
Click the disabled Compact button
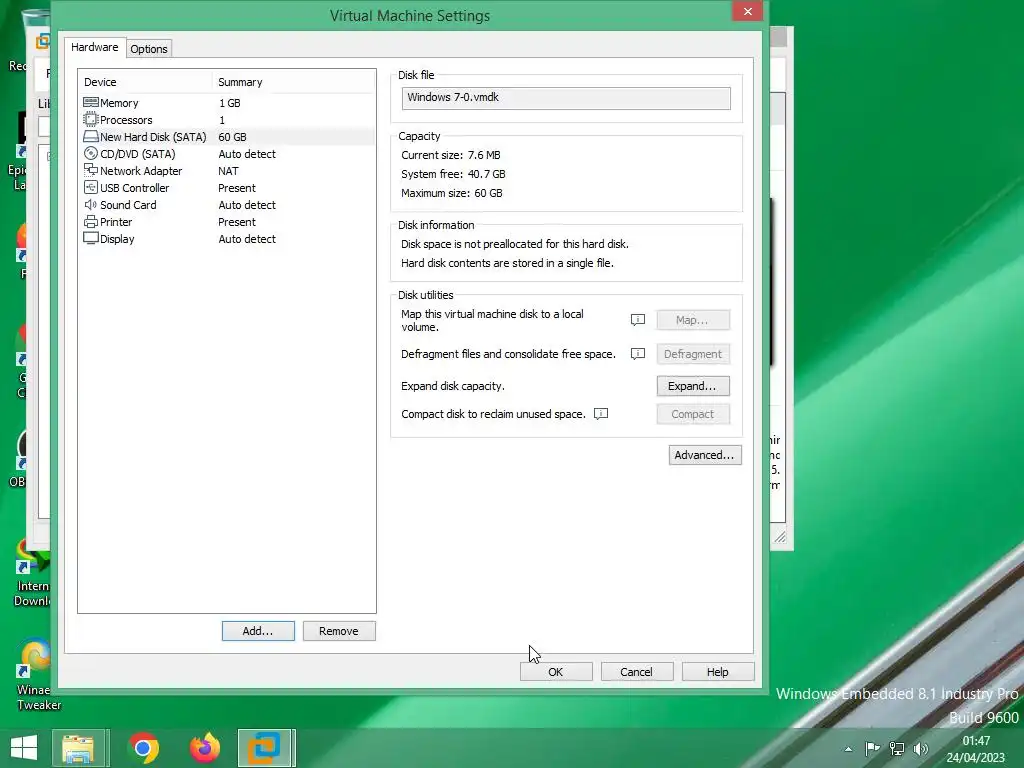[x=693, y=414]
